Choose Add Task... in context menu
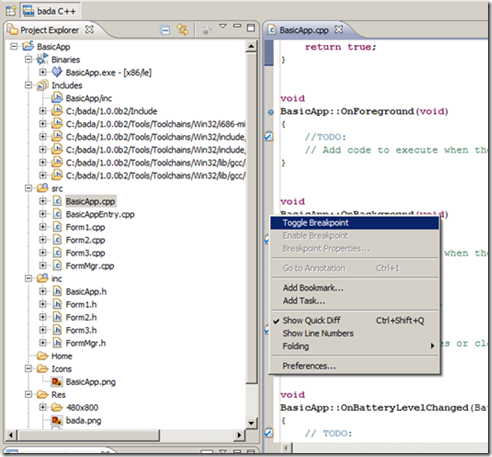The width and height of the screenshot is (492, 457). tap(355, 301)
